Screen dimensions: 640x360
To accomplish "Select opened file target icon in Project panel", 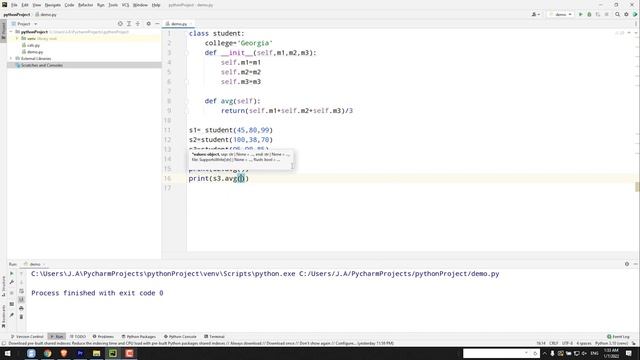I will (x=120, y=24).
